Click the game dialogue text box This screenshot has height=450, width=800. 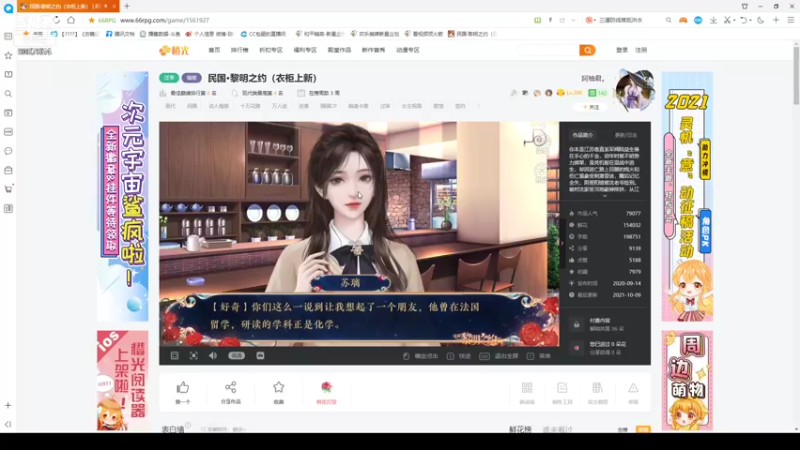[359, 318]
